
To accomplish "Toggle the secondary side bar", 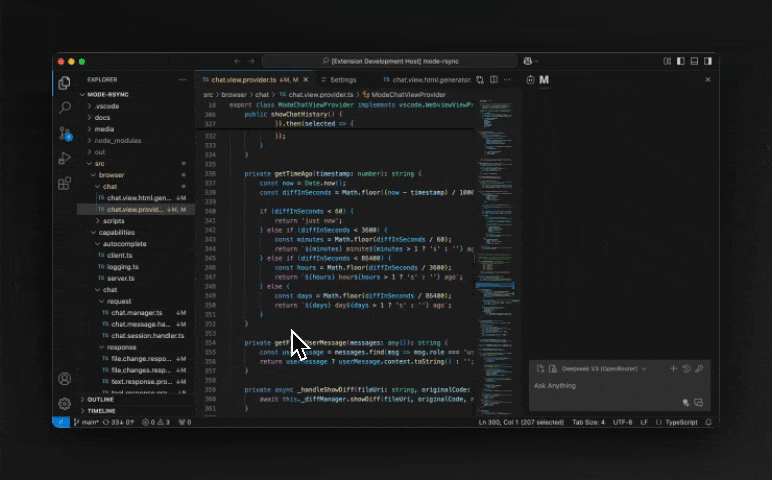I will click(708, 61).
